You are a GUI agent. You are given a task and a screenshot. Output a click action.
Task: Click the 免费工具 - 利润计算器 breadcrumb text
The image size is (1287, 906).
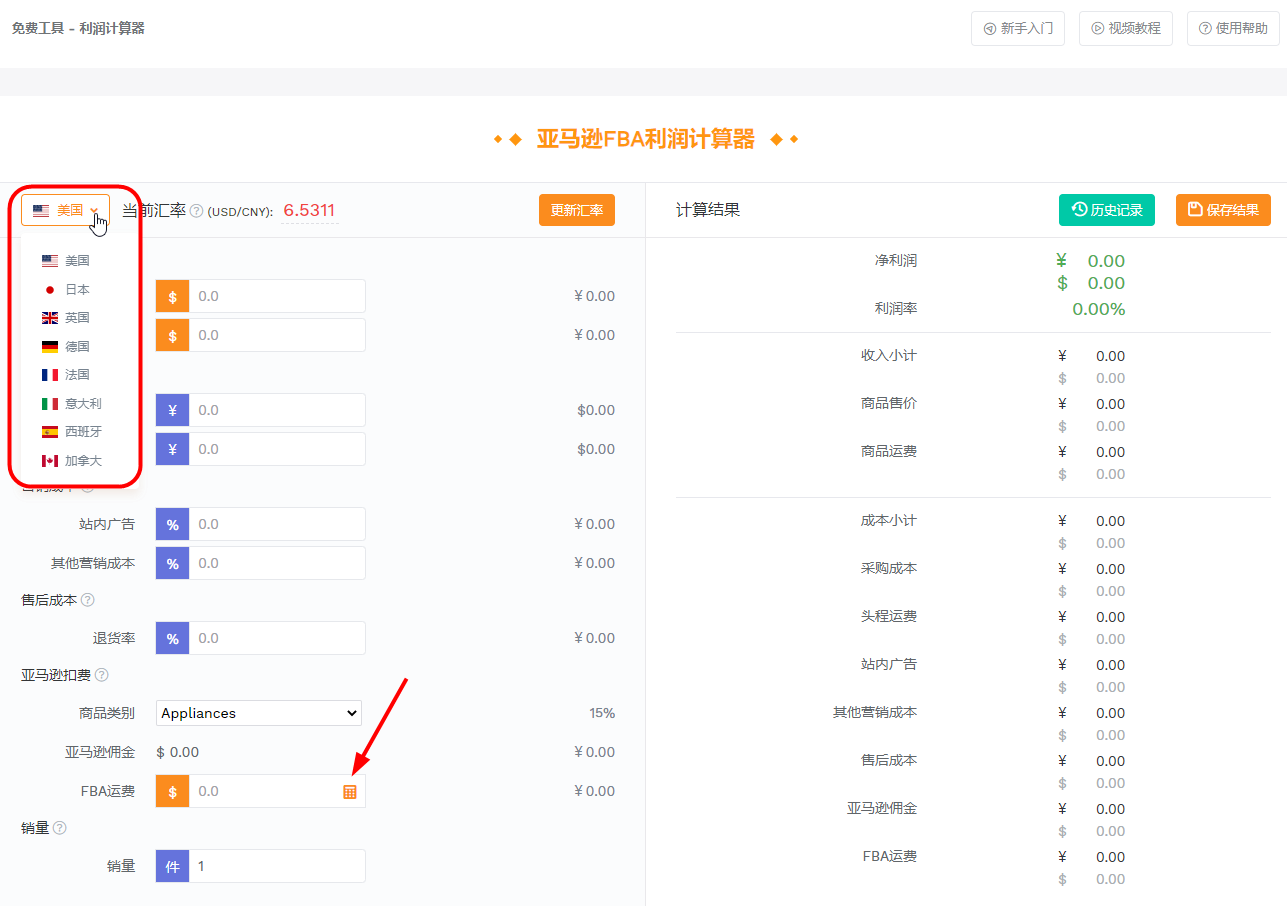click(78, 28)
